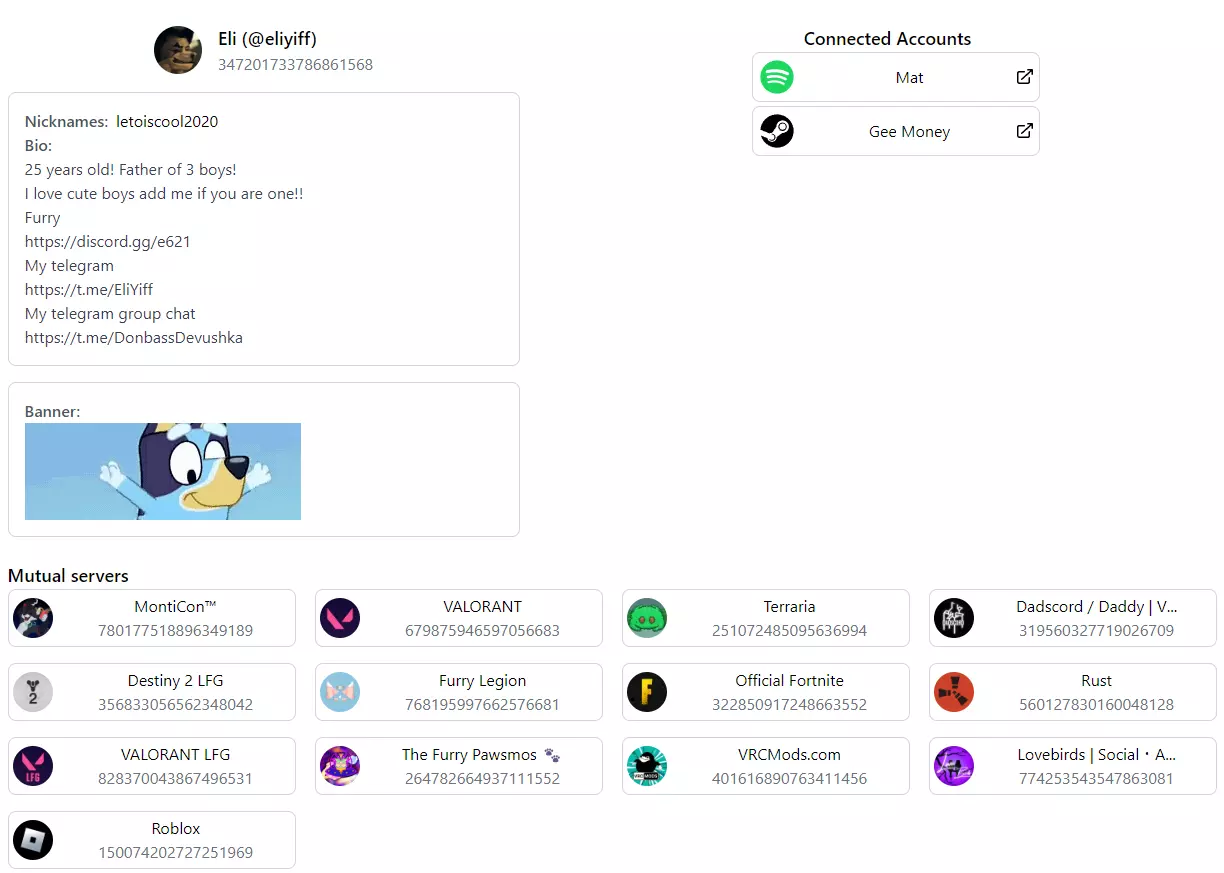Click Eli's profile avatar picture
Screen dimensions: 1224x873
tap(178, 50)
